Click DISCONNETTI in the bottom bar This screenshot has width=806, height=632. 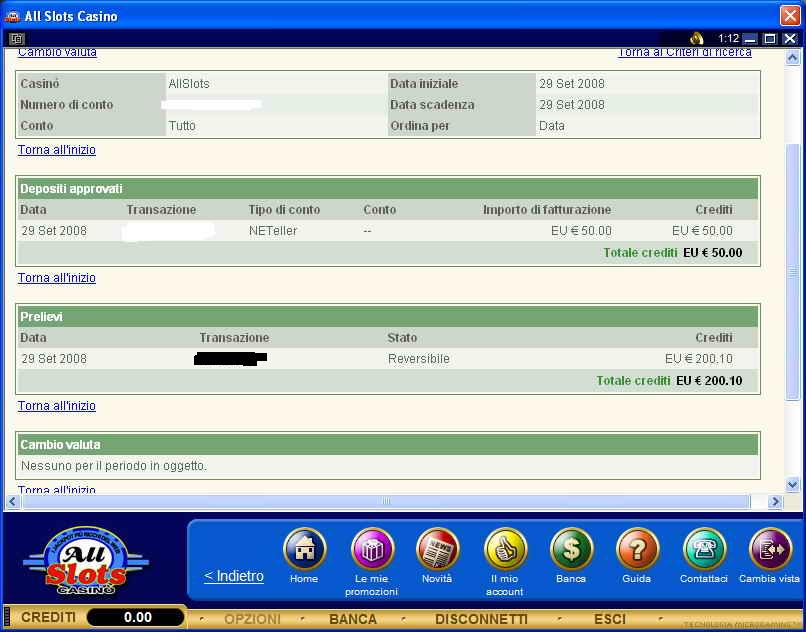tap(481, 619)
